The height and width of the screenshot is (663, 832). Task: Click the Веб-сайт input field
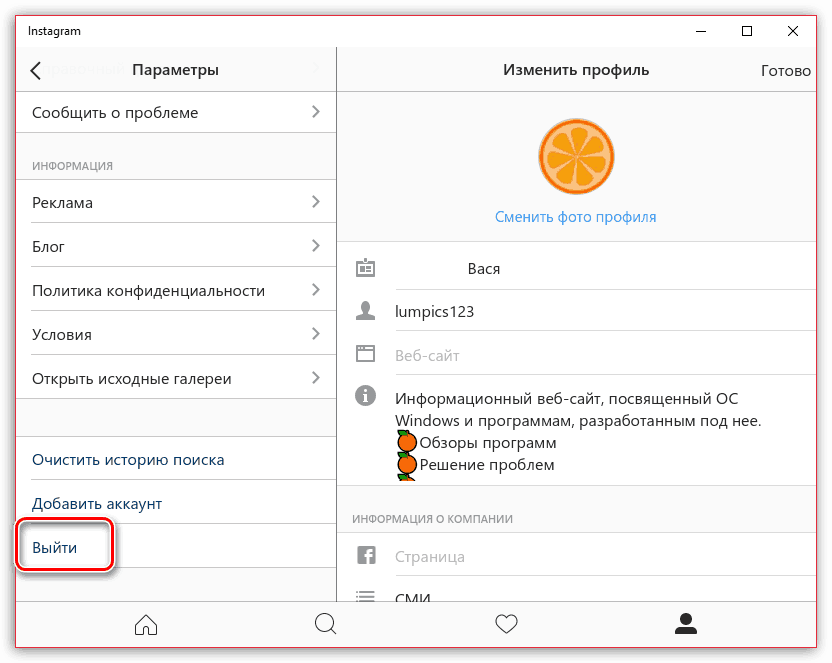[605, 355]
